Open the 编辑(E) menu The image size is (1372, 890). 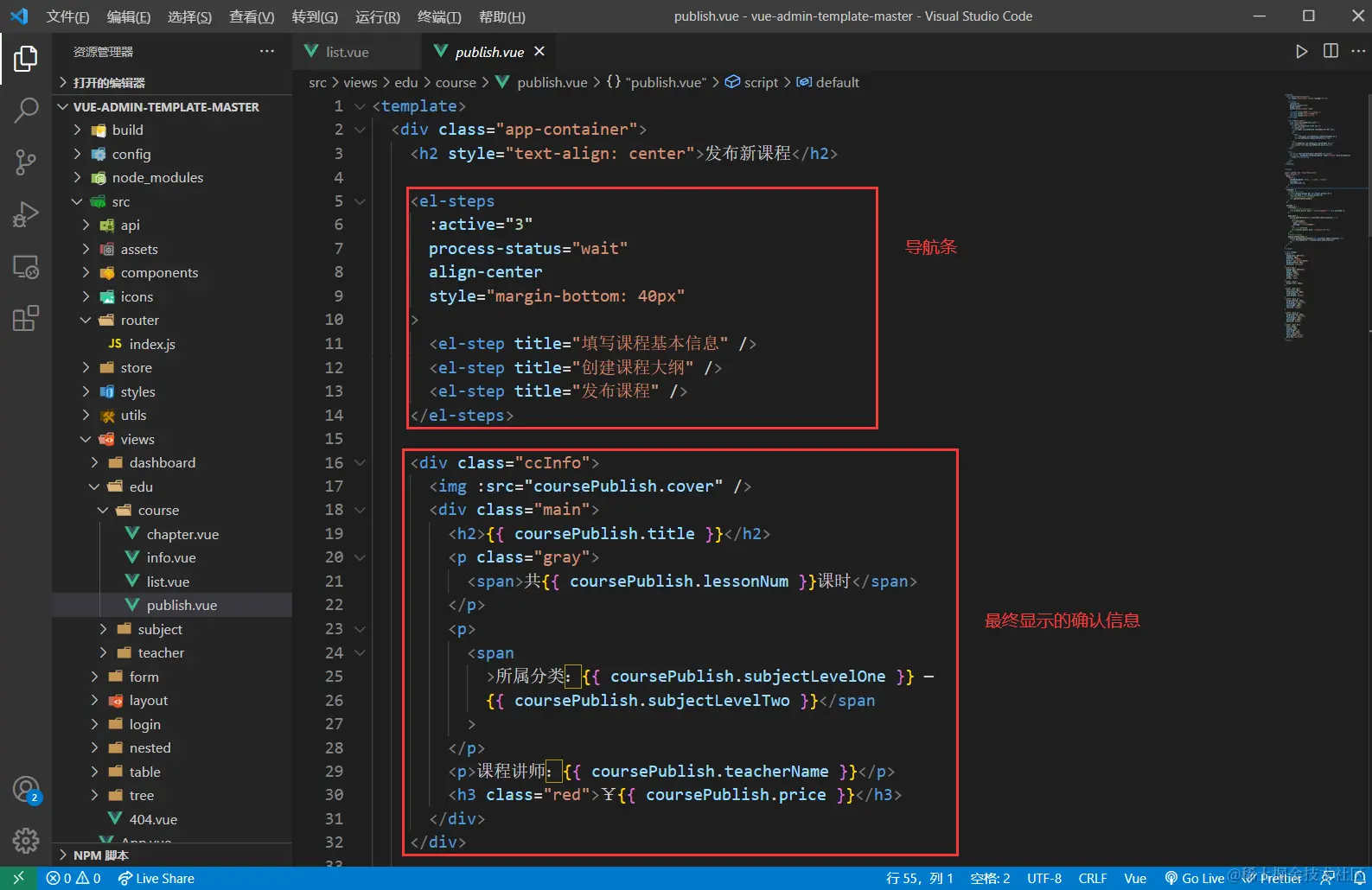coord(129,16)
